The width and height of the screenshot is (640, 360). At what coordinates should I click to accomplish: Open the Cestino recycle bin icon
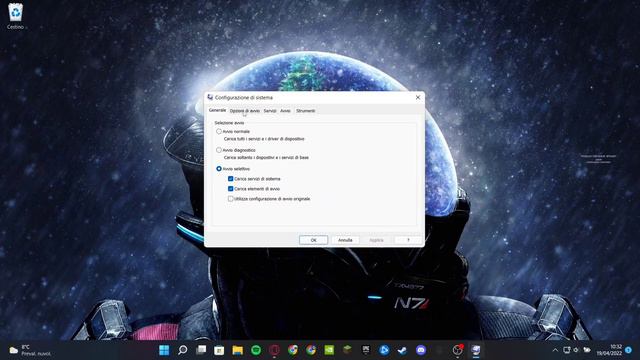click(16, 16)
